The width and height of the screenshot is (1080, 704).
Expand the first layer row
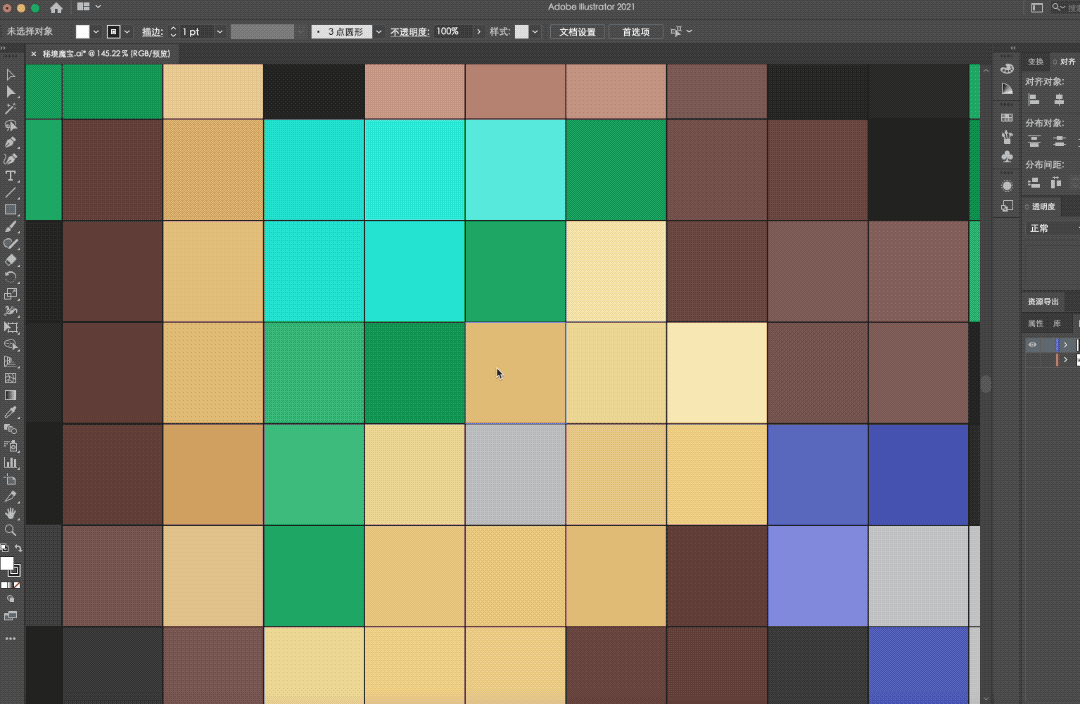[x=1066, y=344]
